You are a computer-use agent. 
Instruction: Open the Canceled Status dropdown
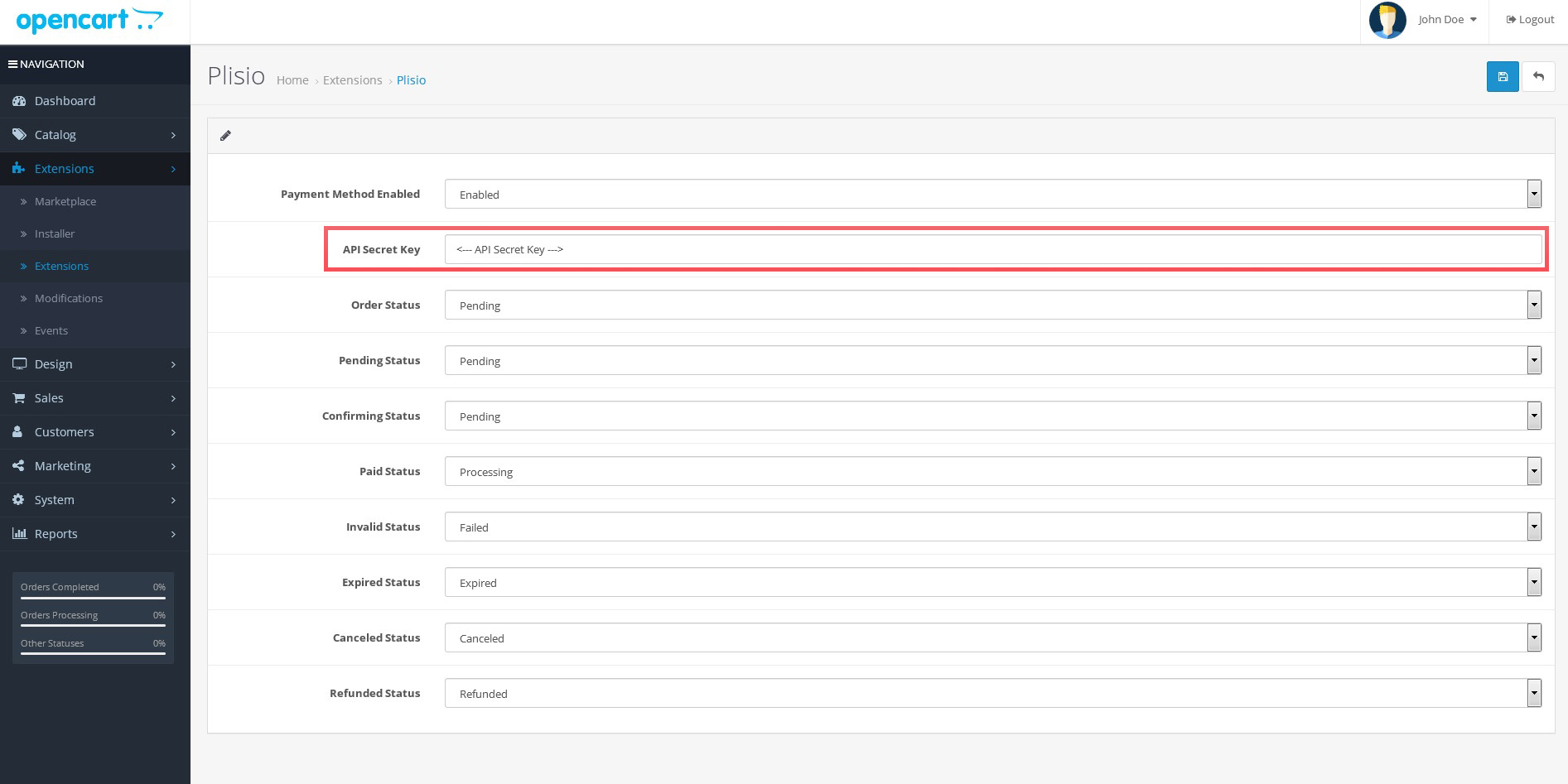point(993,637)
